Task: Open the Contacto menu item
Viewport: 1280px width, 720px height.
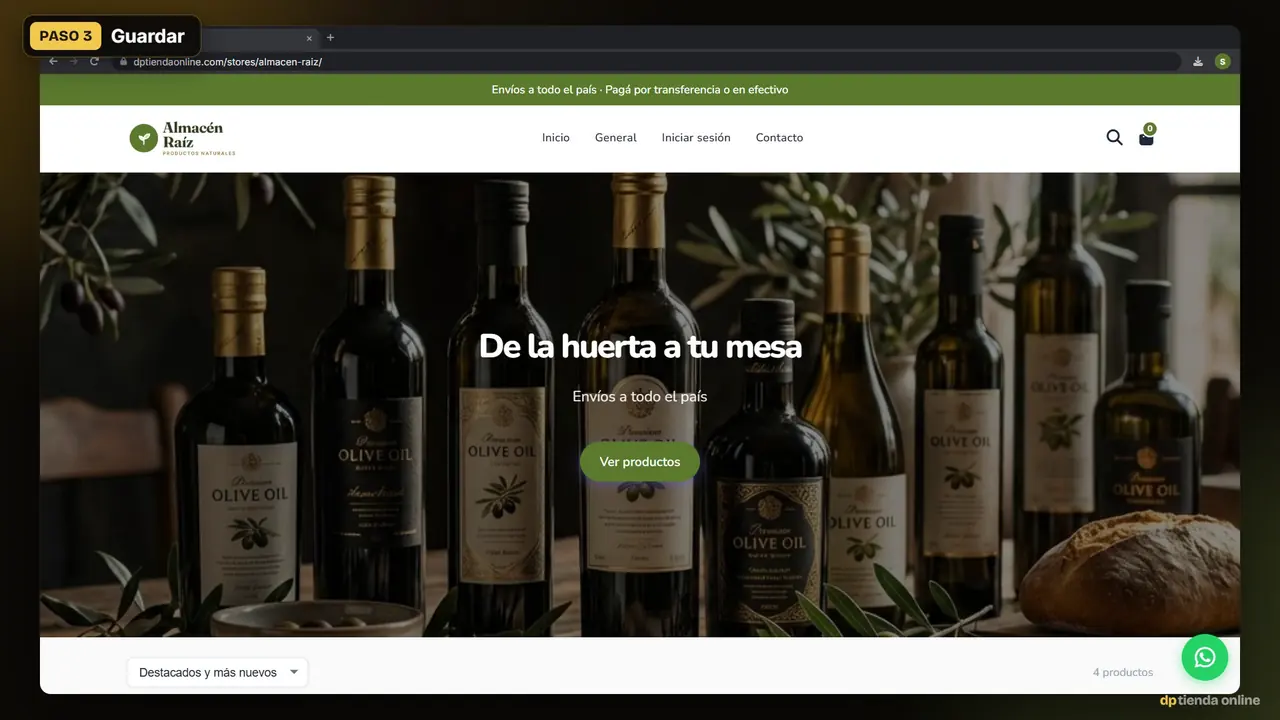Action: [779, 138]
